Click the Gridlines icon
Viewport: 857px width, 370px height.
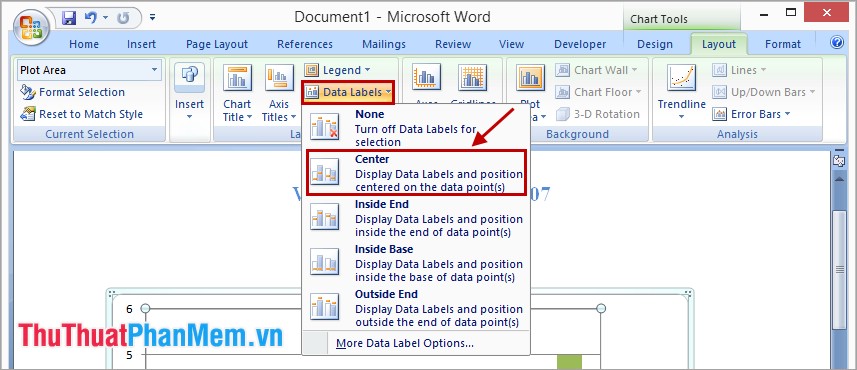[x=473, y=77]
